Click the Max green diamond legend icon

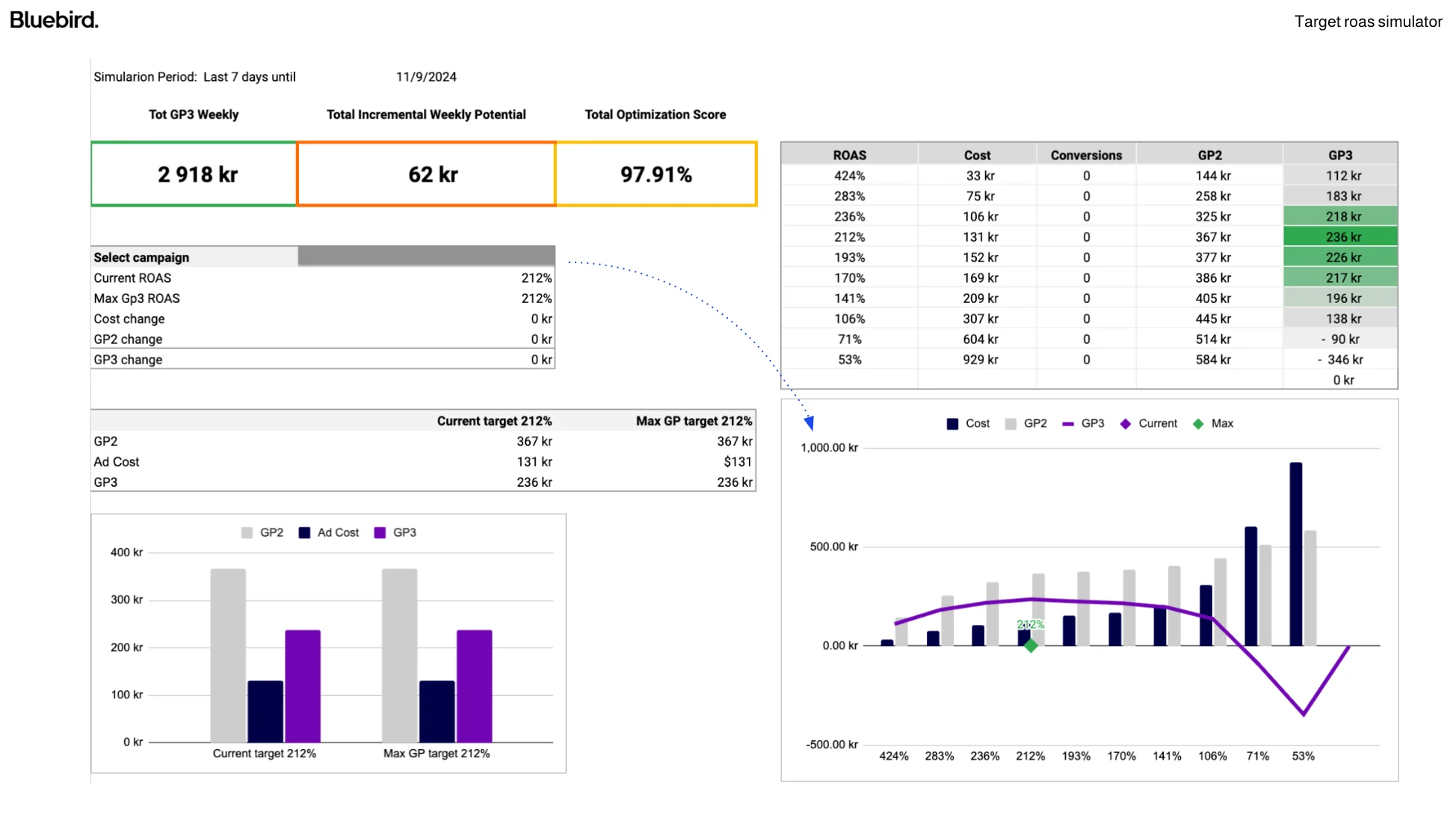coord(1198,424)
